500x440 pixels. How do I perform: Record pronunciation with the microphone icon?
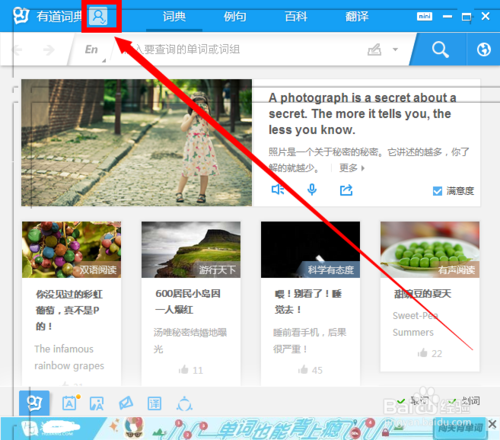[312, 190]
